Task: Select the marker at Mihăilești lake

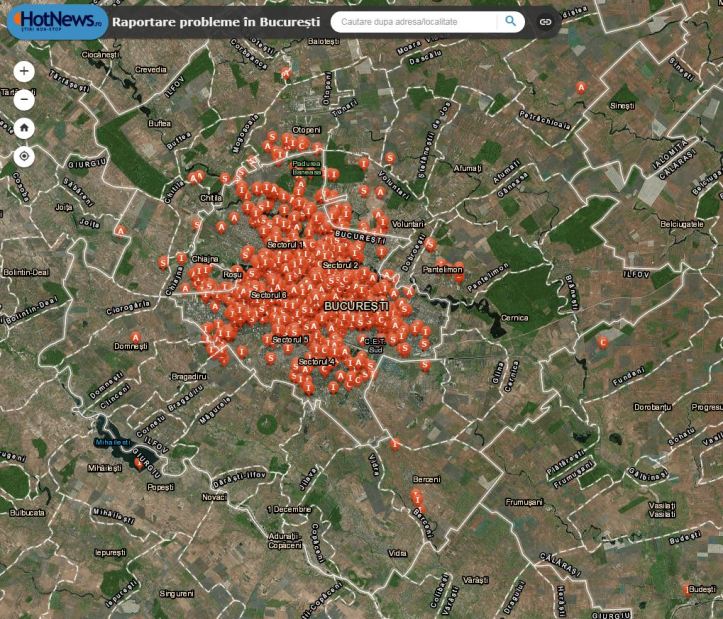Action: coord(138,463)
